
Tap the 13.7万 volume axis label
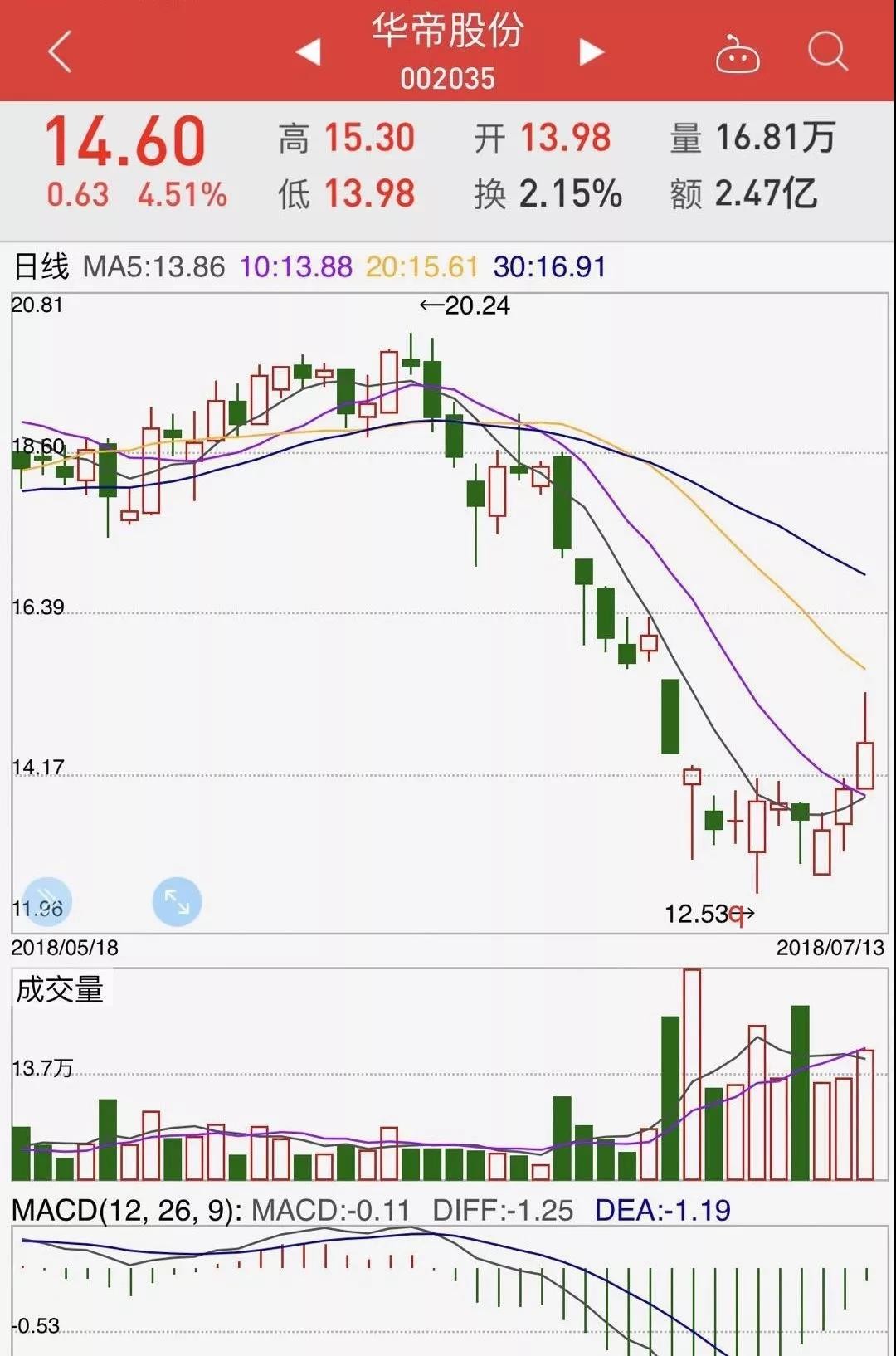click(42, 1067)
